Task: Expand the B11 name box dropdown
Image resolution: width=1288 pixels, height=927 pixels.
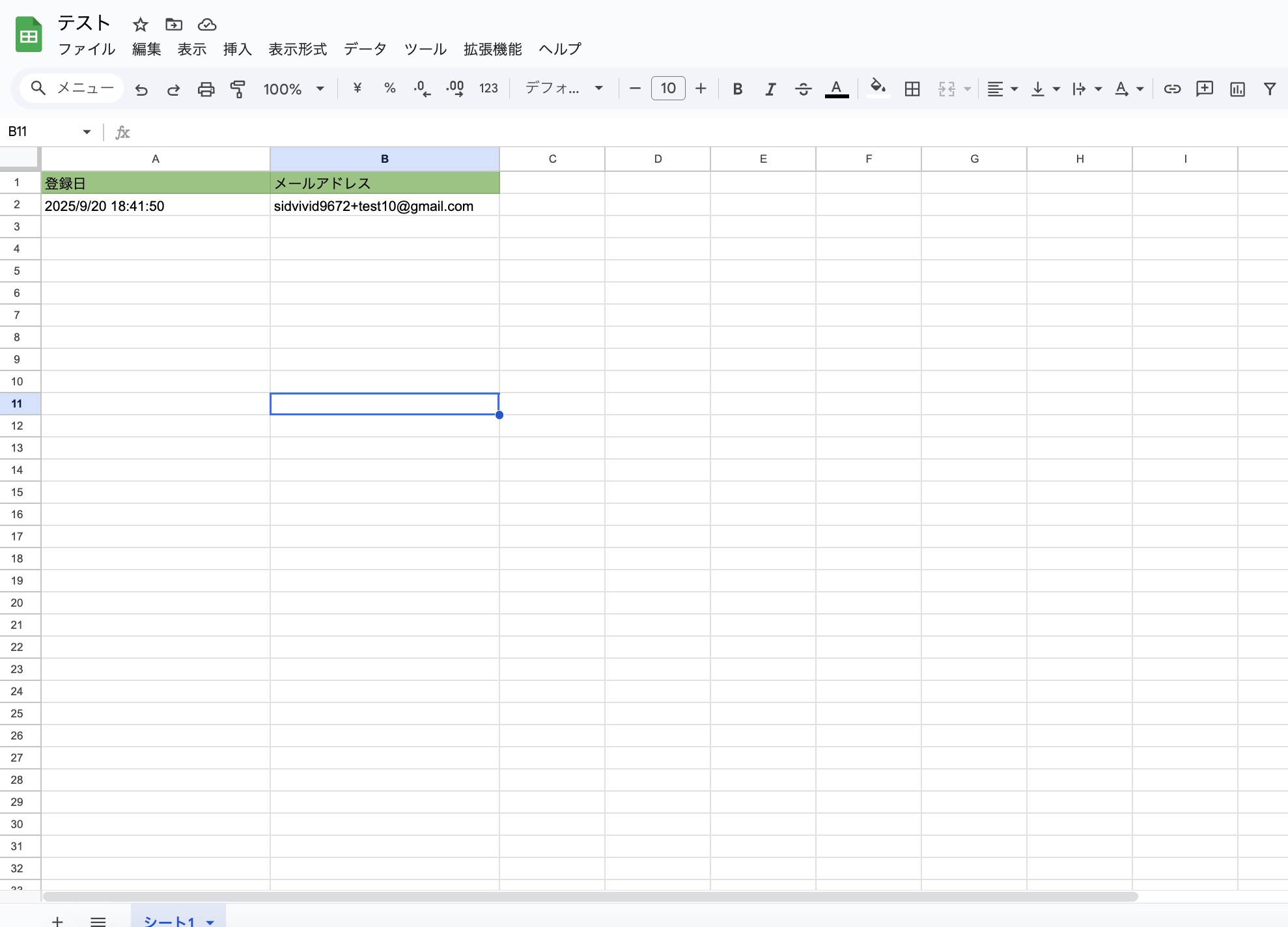Action: point(87,132)
